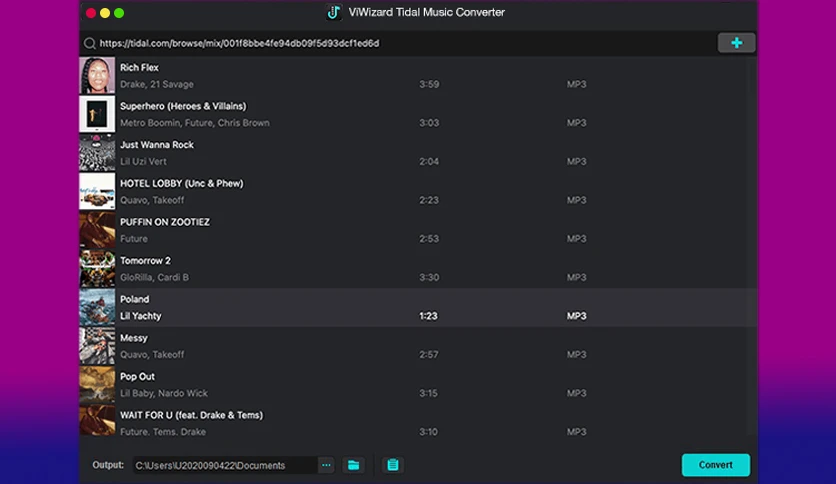The width and height of the screenshot is (836, 484).
Task: Click the 3:30 duration of Tomorrow 2
Action: click(429, 278)
